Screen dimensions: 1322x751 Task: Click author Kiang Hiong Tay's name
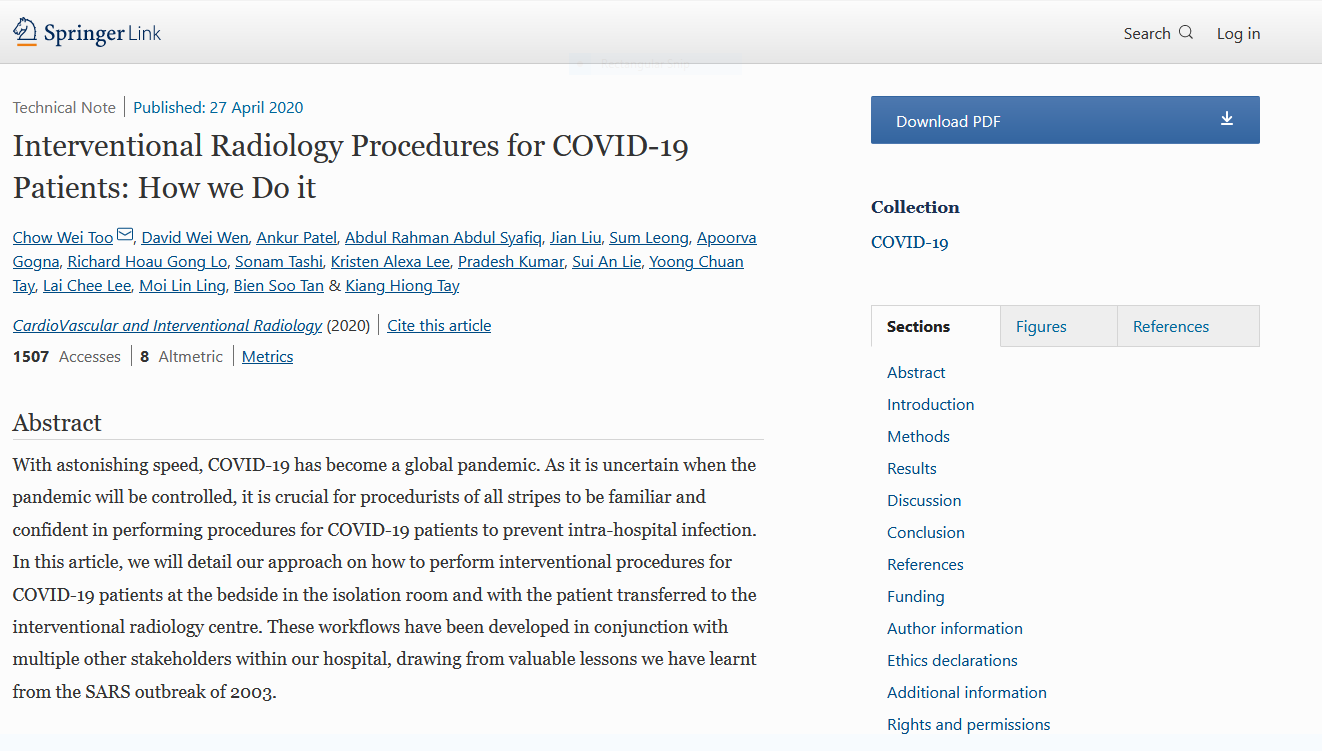pyautogui.click(x=402, y=286)
